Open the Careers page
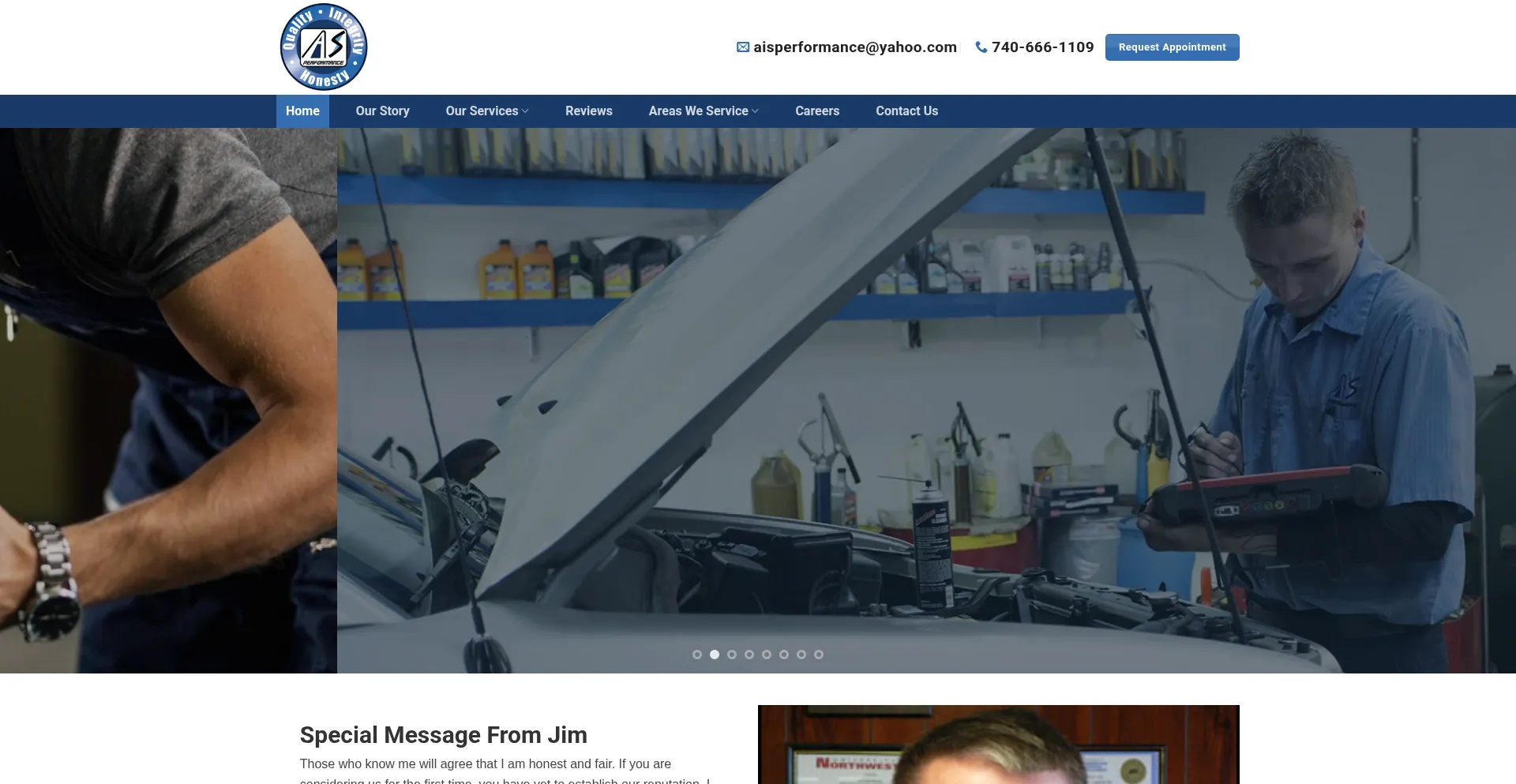This screenshot has width=1516, height=784. pyautogui.click(x=817, y=111)
